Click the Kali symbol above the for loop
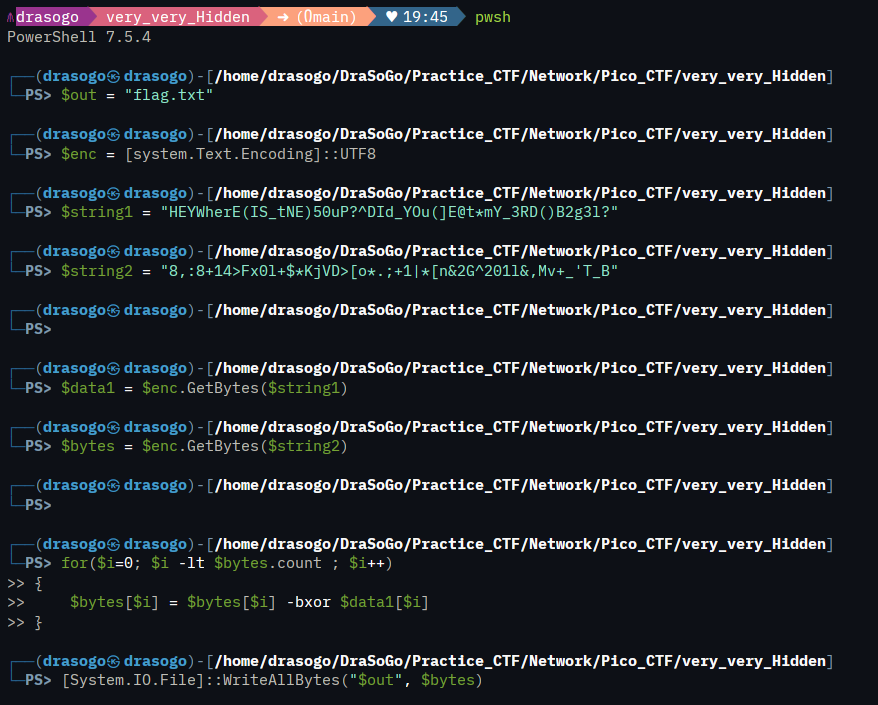878x705 pixels. pyautogui.click(x=114, y=544)
